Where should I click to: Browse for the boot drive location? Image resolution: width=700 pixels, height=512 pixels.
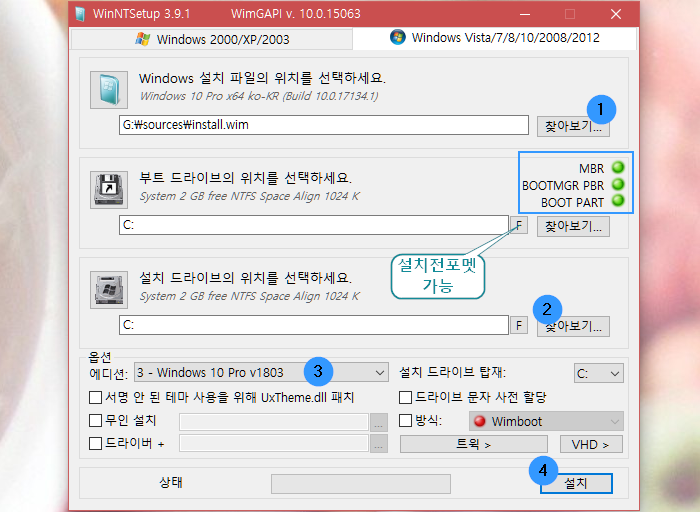coord(573,226)
